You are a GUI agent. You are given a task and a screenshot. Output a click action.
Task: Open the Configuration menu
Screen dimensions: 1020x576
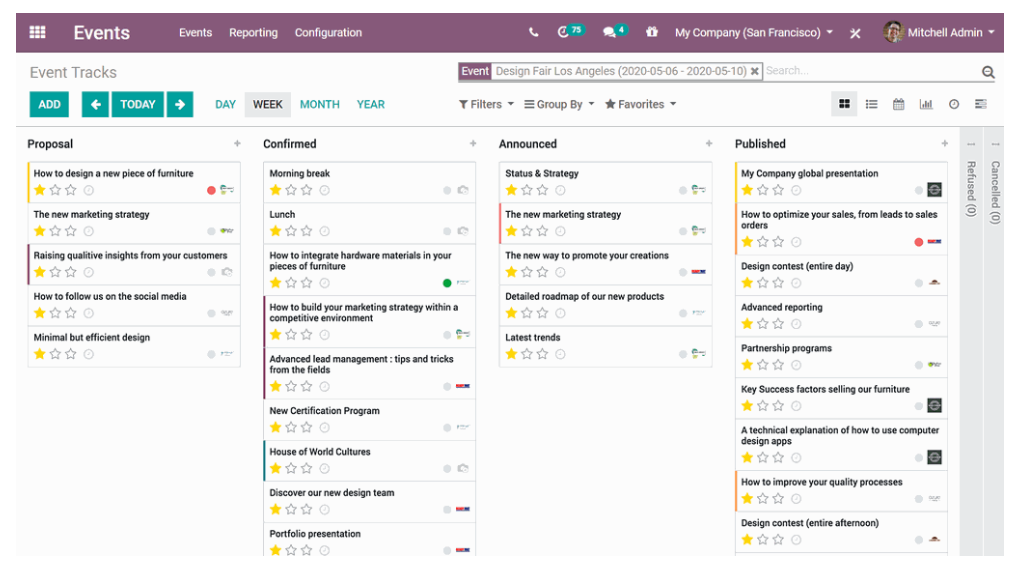(328, 32)
